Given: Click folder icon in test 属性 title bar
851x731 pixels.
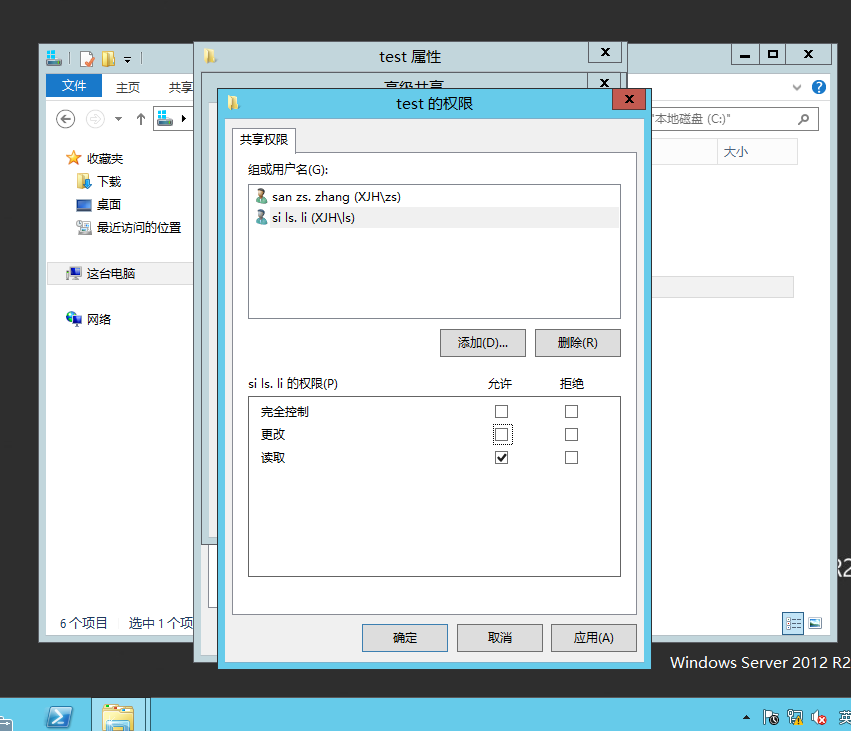Looking at the screenshot, I should [x=210, y=55].
